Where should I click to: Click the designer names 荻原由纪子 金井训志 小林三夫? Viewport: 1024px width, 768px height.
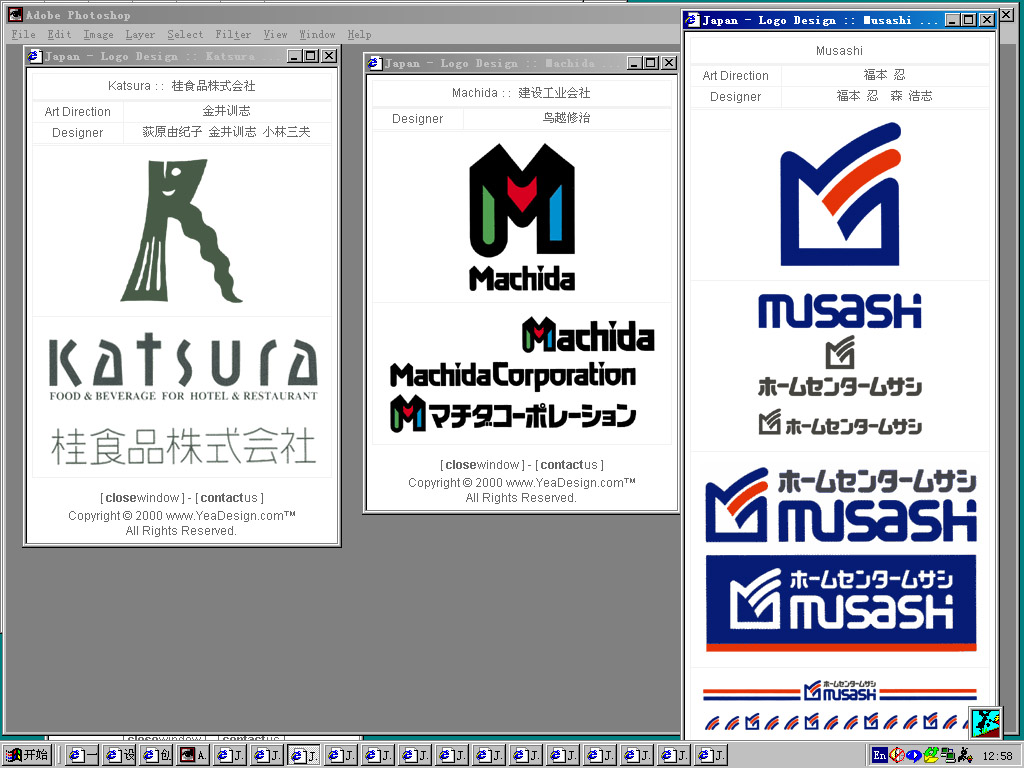(226, 132)
